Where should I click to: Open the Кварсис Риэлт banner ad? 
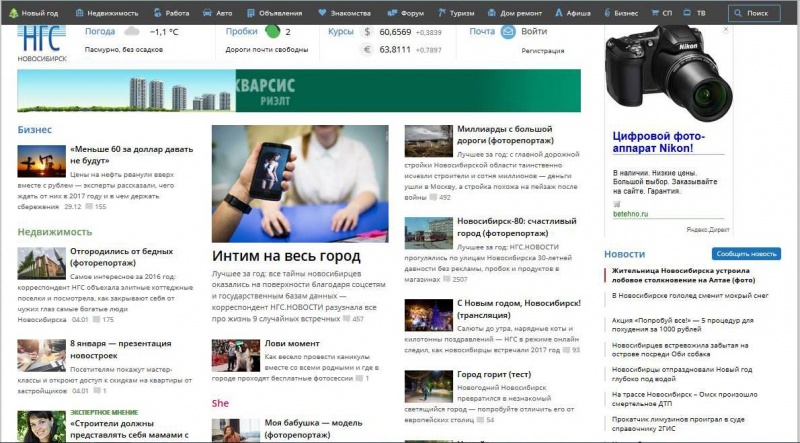[x=299, y=91]
